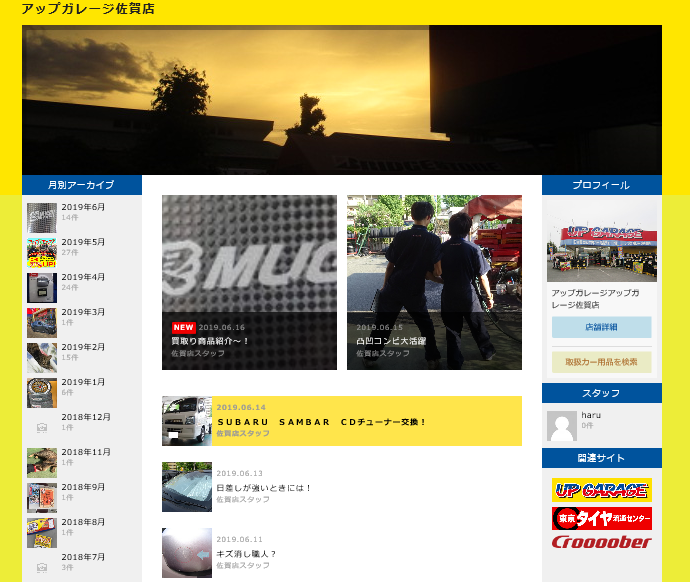690x582 pixels.
Task: Open the 2019年6月 archive link
Action: click(x=83, y=207)
